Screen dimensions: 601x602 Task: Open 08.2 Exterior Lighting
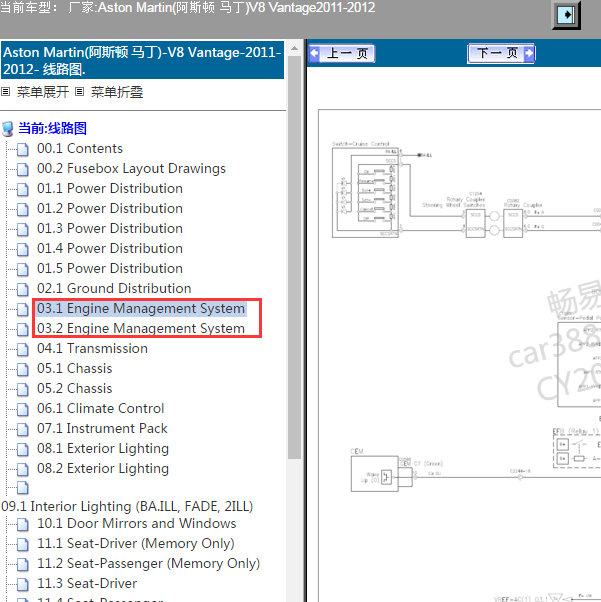pyautogui.click(x=103, y=468)
